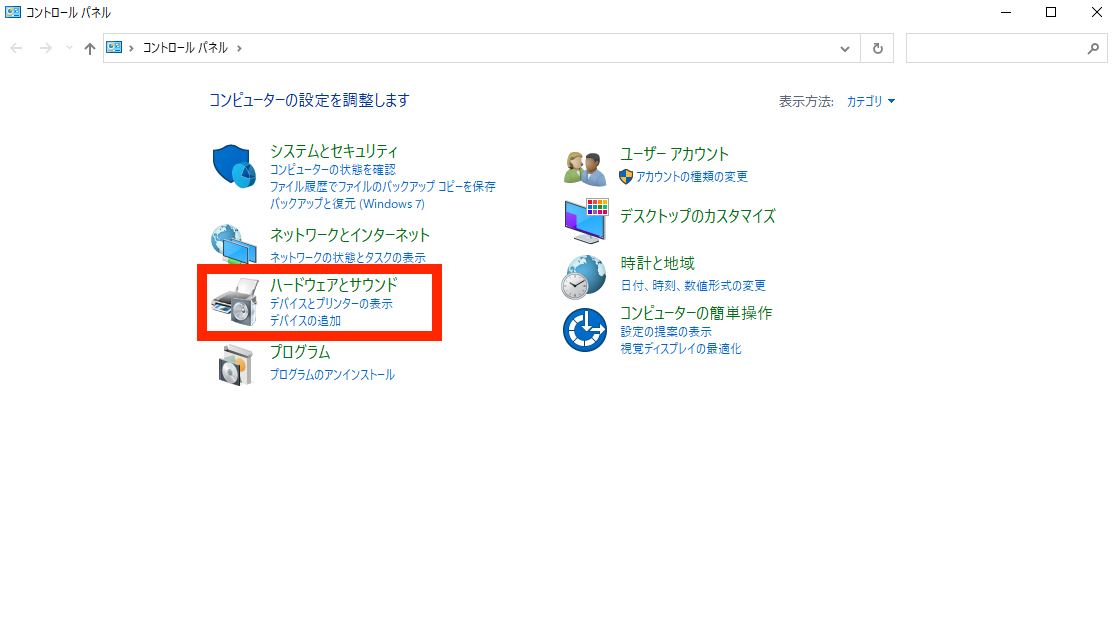Viewport: 1116px width, 626px height.
Task: Open バックアップと復元 (Windows 7) link
Action: coord(347,203)
